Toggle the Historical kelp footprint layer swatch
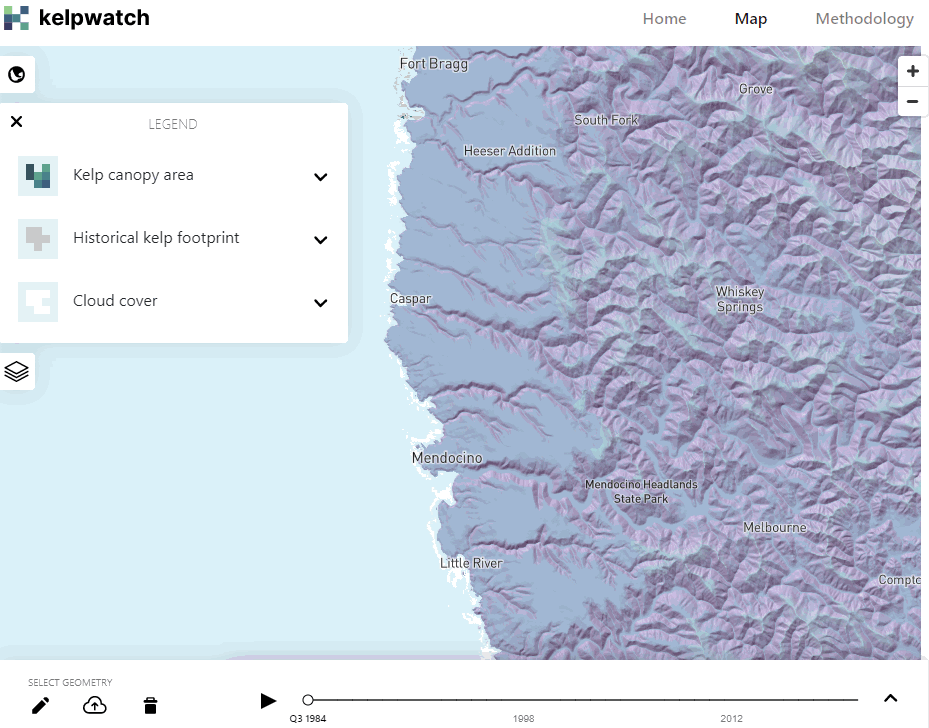The width and height of the screenshot is (929, 728). tap(38, 238)
